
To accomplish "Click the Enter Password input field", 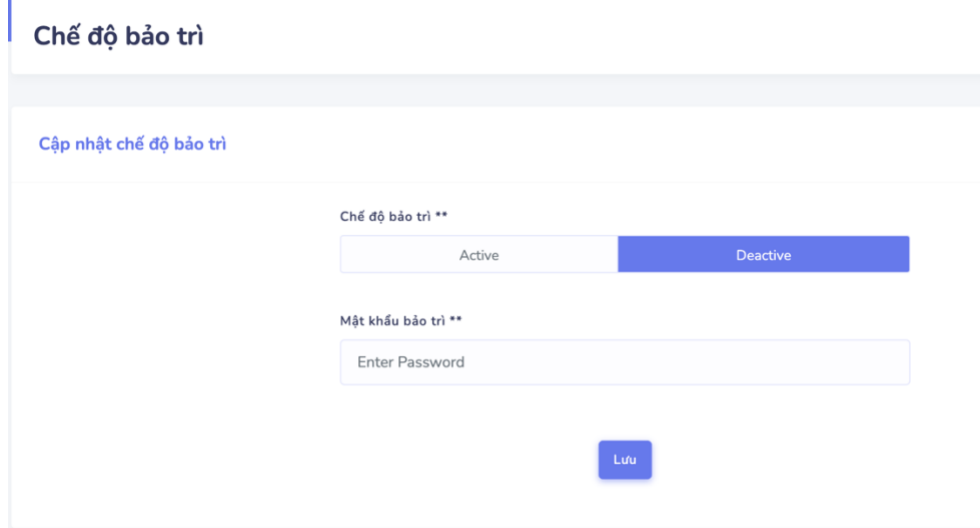I will 624,362.
